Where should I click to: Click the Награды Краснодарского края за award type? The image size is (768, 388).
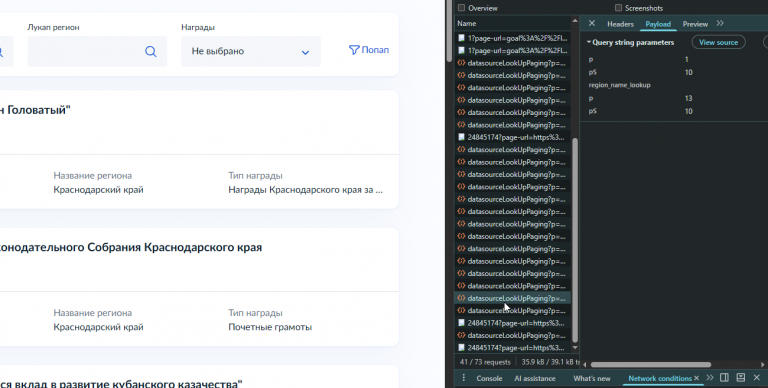306,190
